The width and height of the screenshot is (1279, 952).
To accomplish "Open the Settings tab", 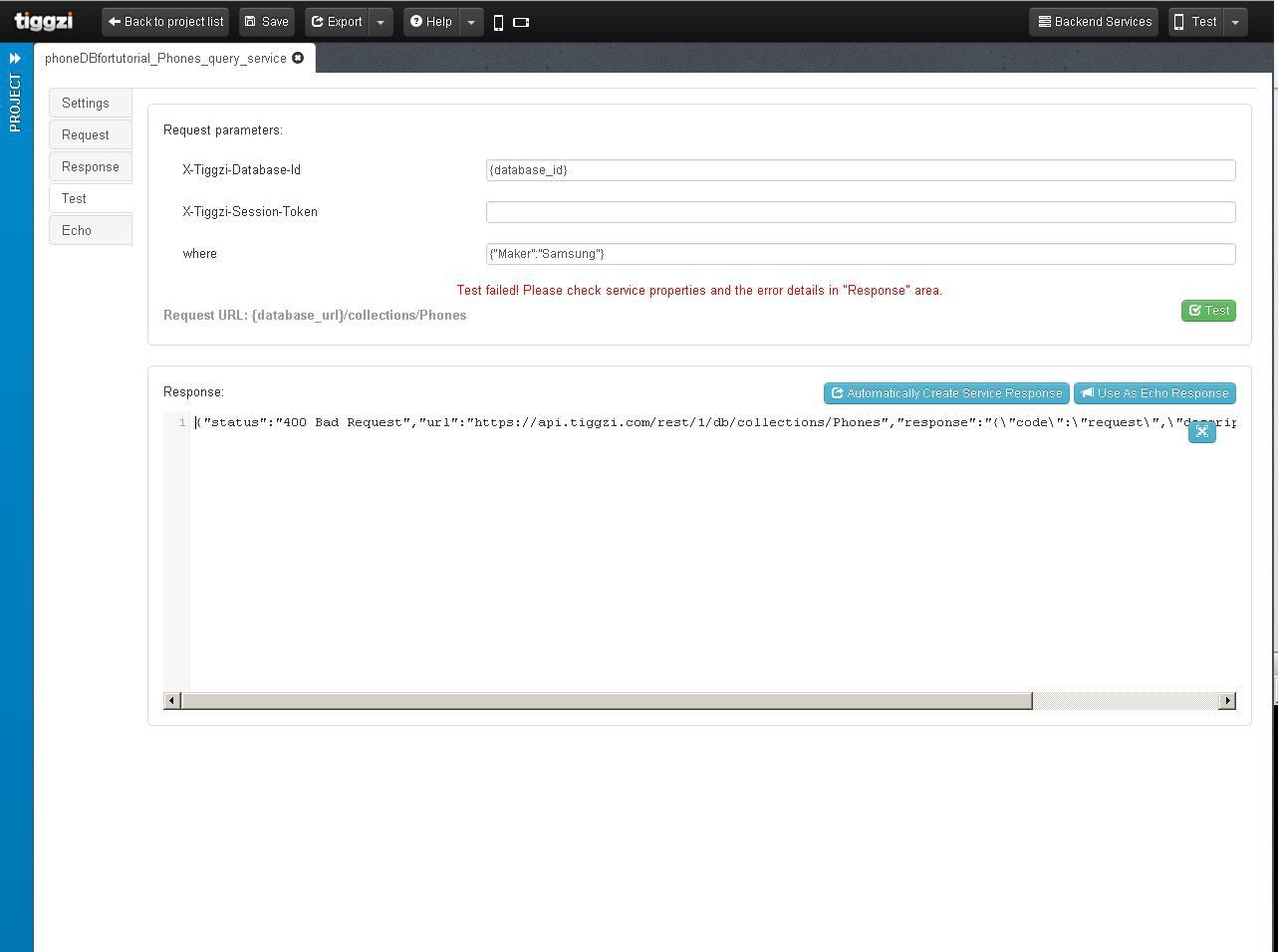I will [x=86, y=103].
